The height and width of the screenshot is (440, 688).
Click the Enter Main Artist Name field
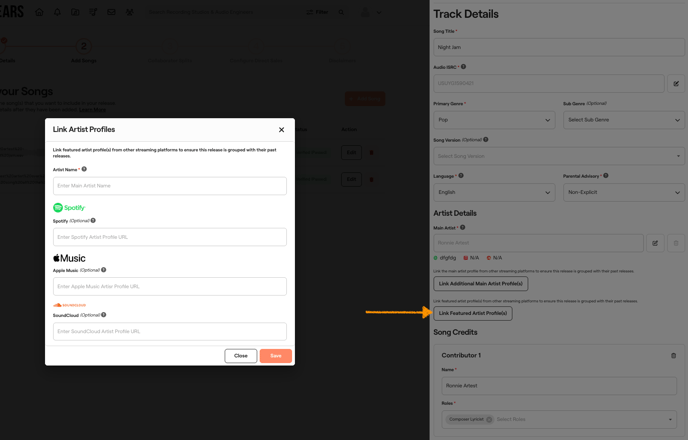point(169,186)
